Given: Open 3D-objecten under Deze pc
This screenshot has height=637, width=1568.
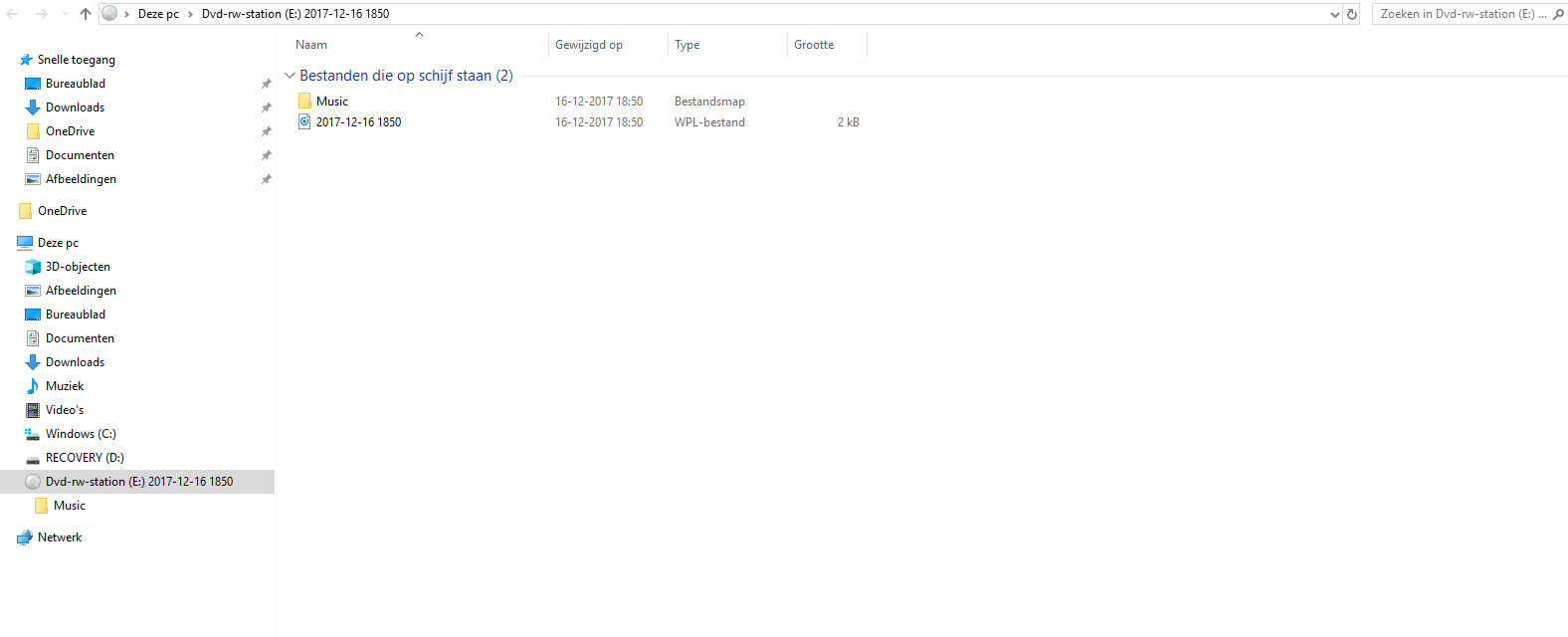Looking at the screenshot, I should click(78, 267).
